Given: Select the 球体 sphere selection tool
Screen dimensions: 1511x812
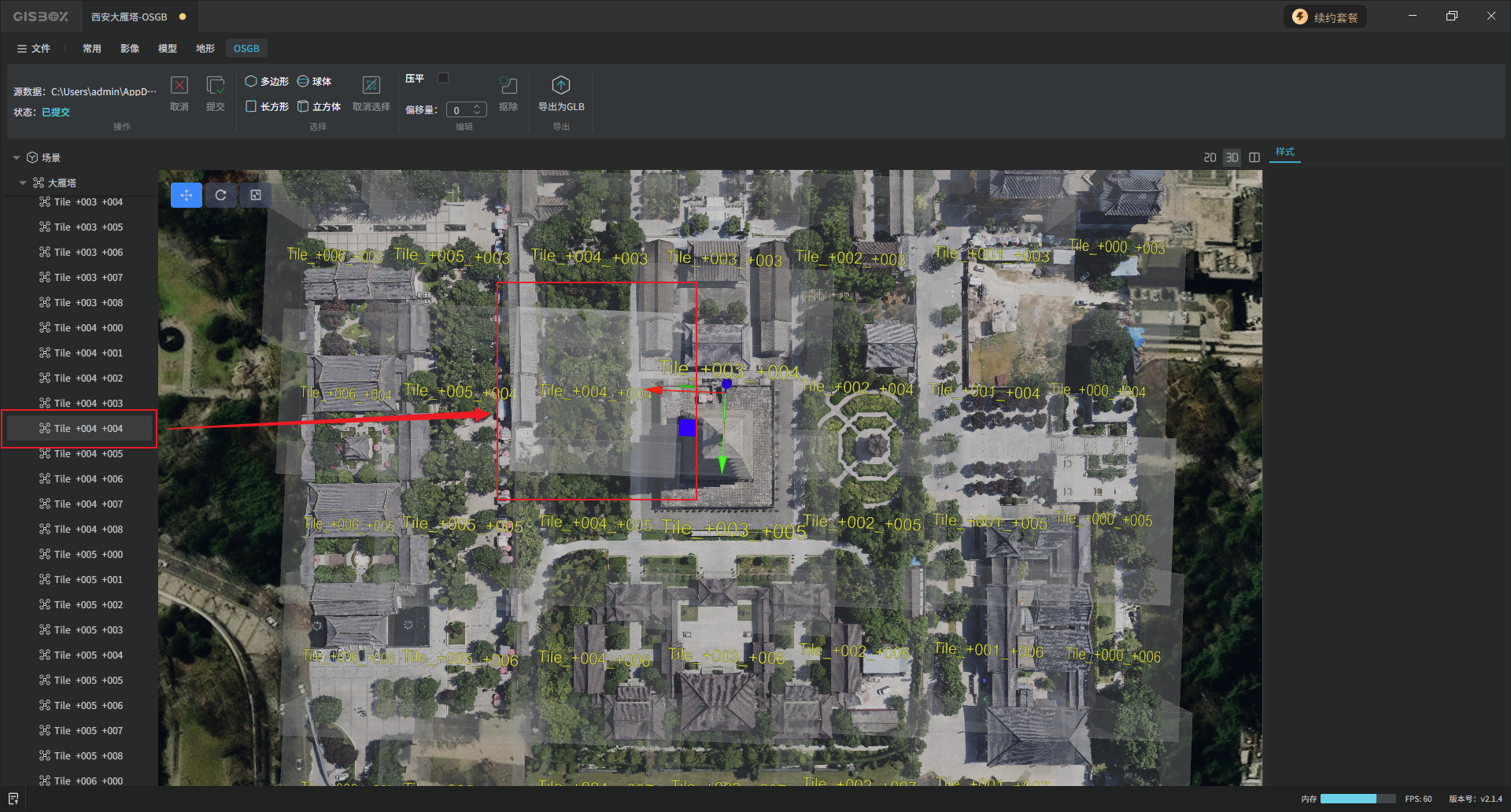Looking at the screenshot, I should [x=314, y=81].
